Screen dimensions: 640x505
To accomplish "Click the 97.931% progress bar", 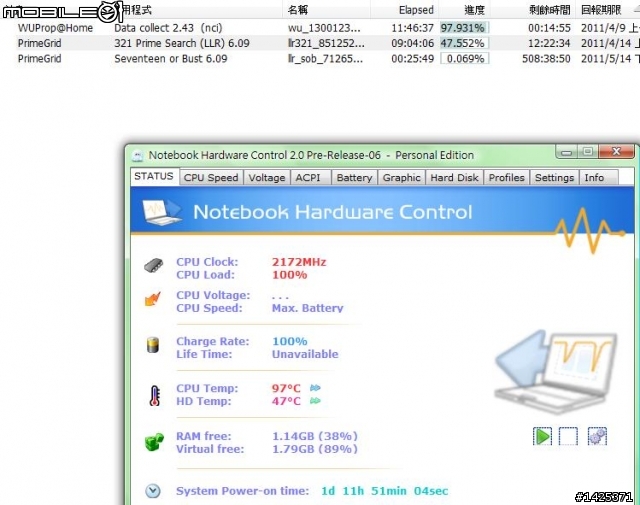I will (464, 28).
